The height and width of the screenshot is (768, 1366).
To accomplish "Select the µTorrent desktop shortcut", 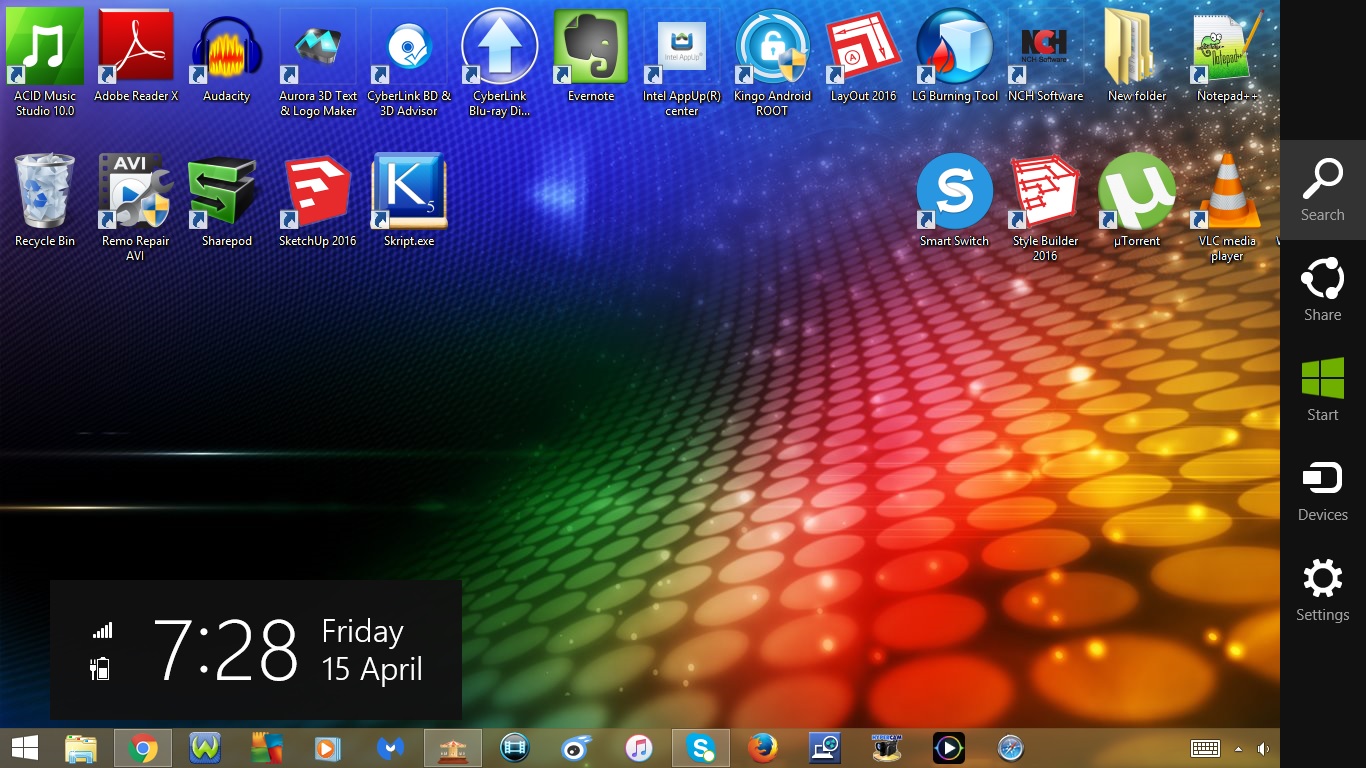I will tap(1137, 201).
